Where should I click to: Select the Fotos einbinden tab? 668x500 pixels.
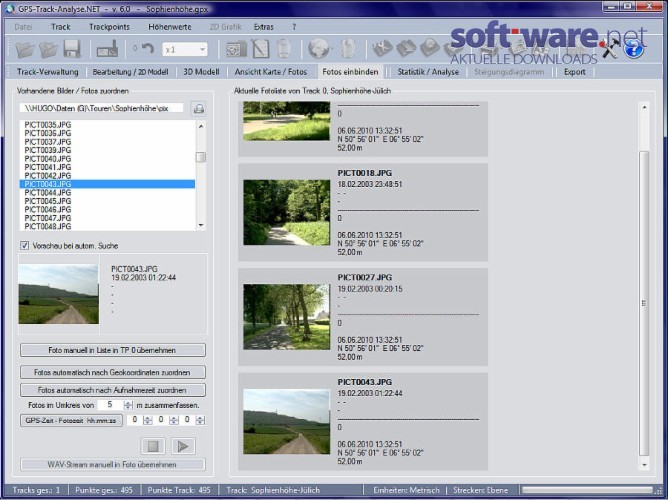point(350,72)
